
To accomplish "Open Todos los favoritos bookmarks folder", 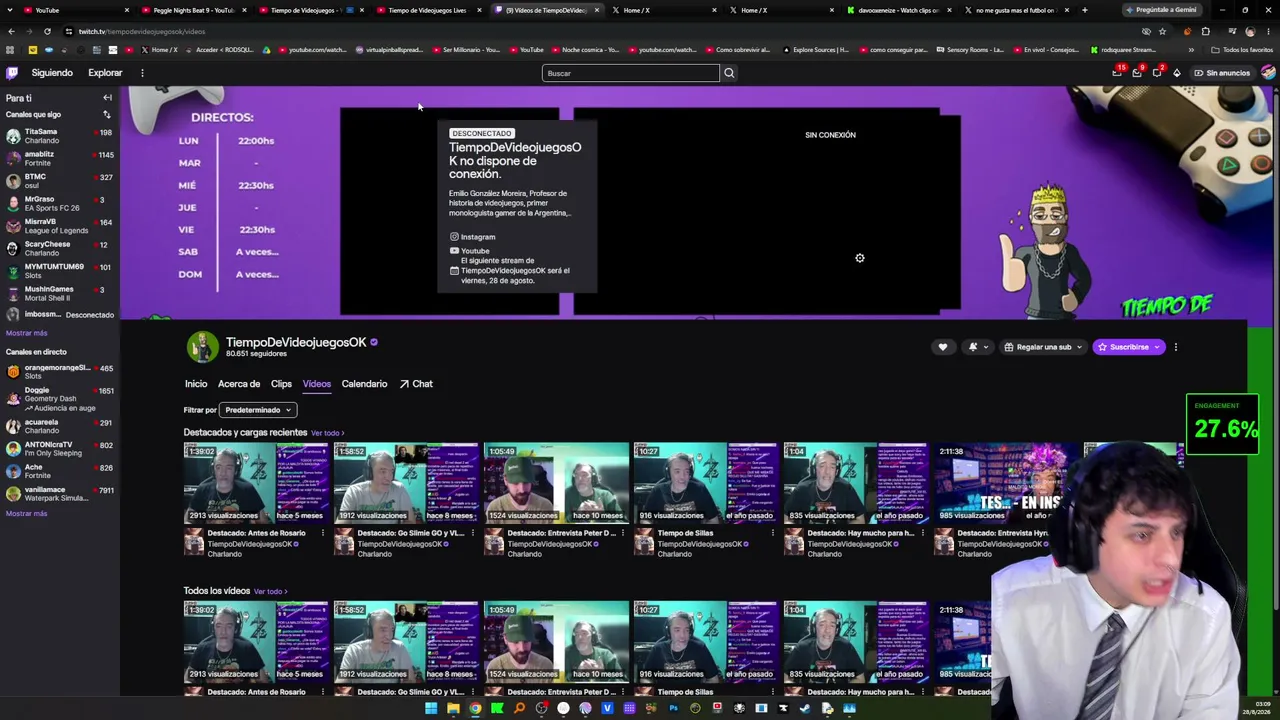I will click(x=1244, y=50).
